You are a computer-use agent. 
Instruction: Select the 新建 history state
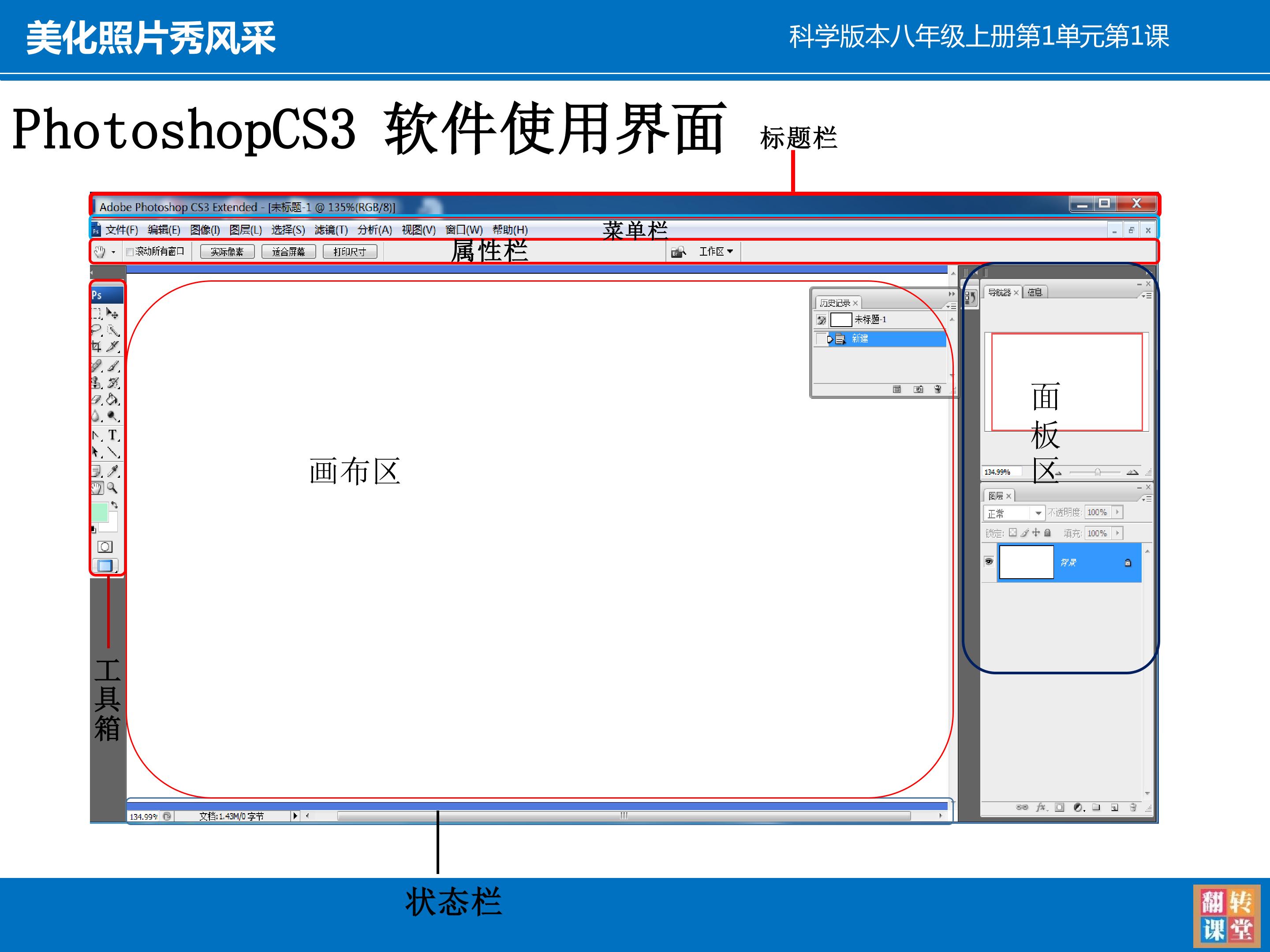(880, 338)
